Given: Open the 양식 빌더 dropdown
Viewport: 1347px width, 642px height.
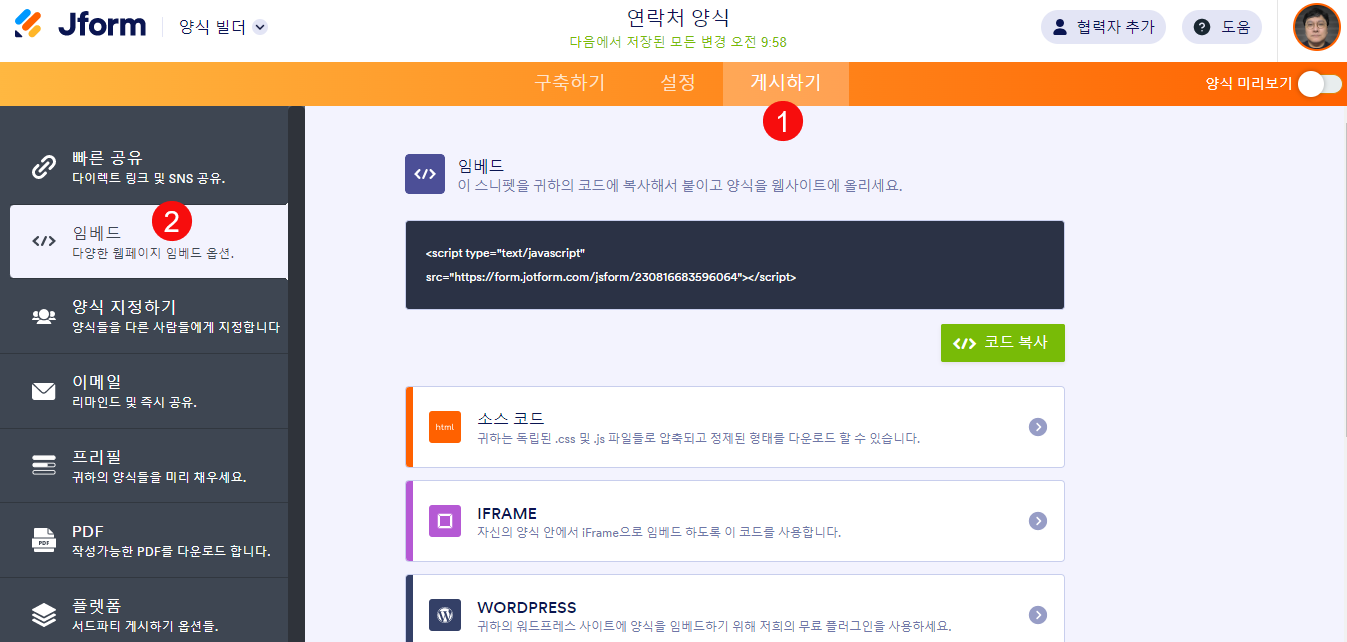Looking at the screenshot, I should [223, 27].
